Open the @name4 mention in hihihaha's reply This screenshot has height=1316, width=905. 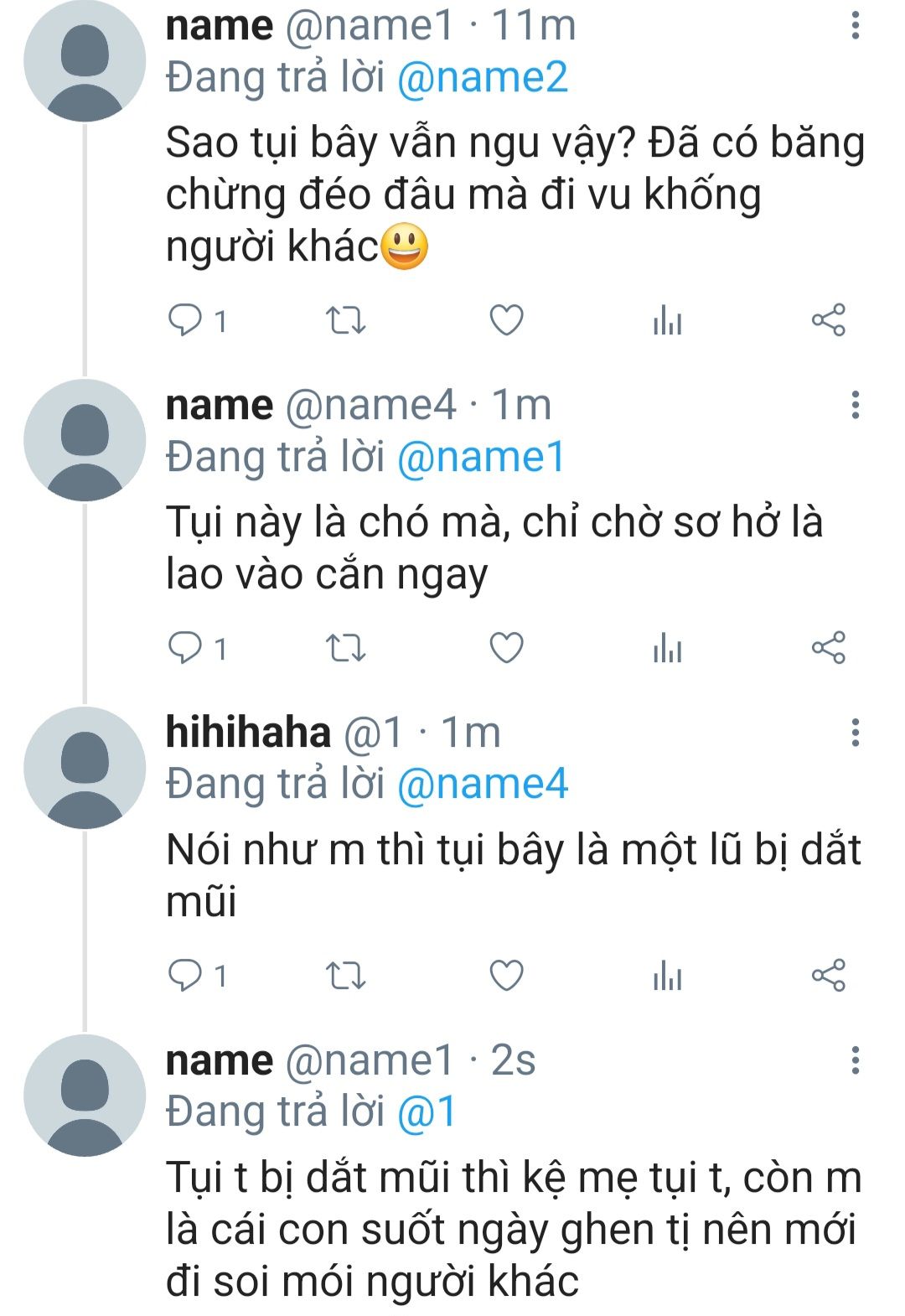pyautogui.click(x=482, y=785)
